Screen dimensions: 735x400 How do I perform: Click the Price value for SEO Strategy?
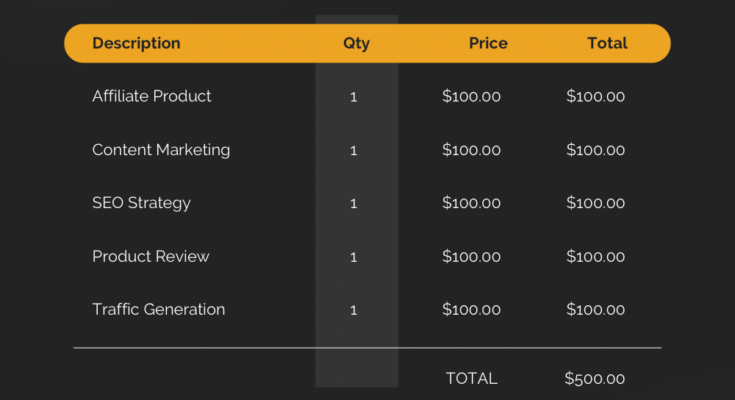click(x=471, y=203)
